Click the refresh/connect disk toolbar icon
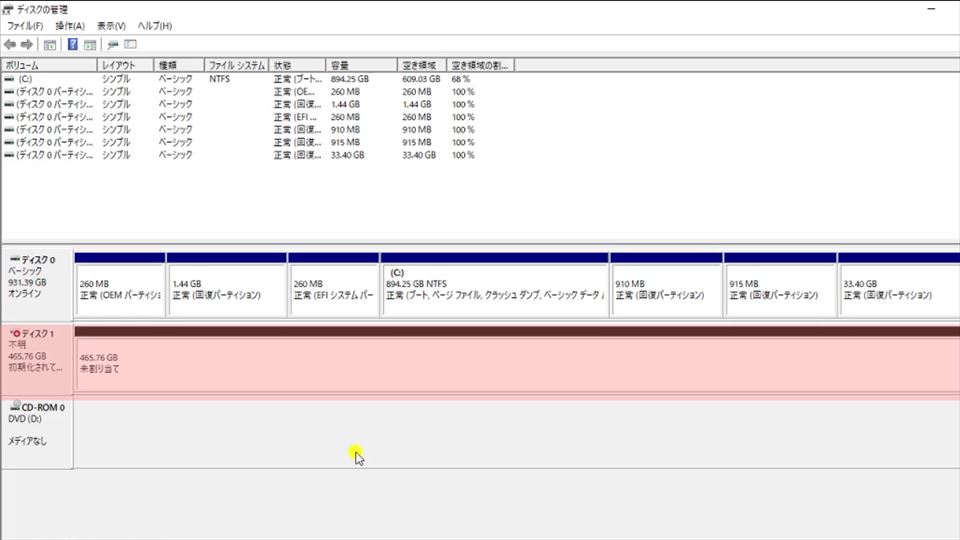 [113, 45]
